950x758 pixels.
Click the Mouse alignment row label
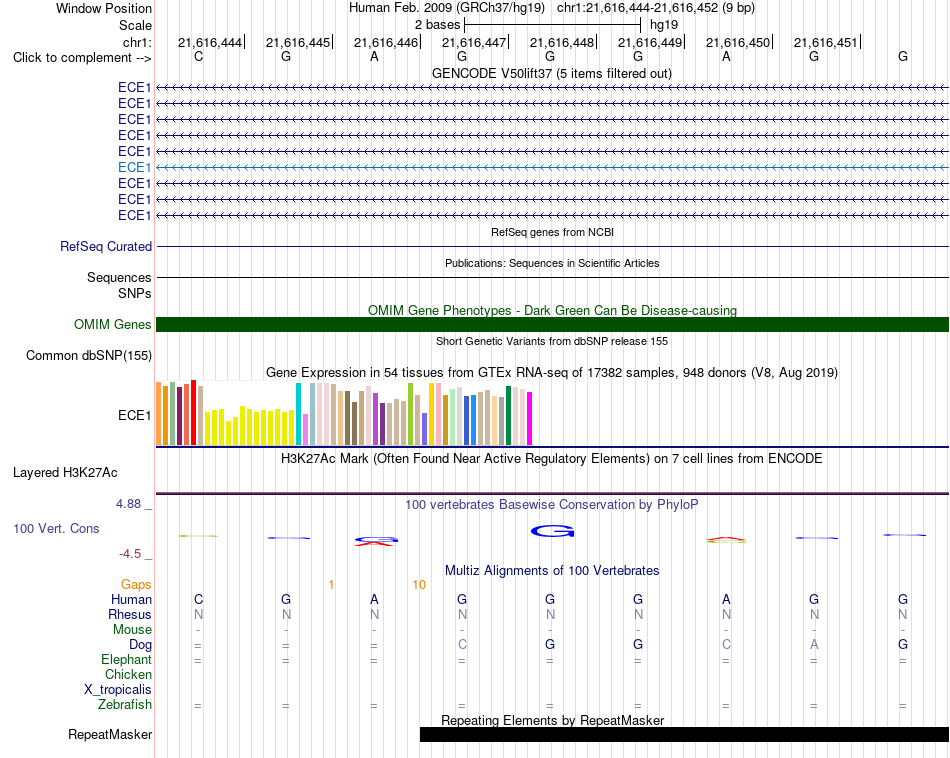[132, 630]
